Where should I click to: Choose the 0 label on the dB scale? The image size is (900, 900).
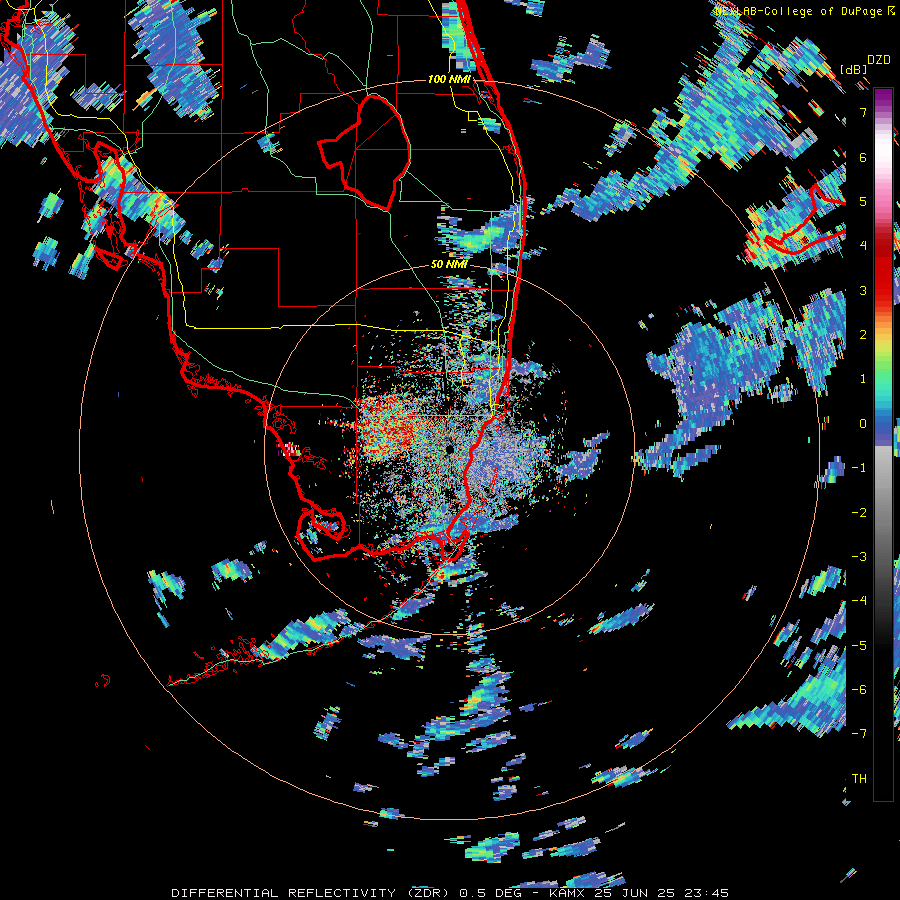(x=863, y=424)
